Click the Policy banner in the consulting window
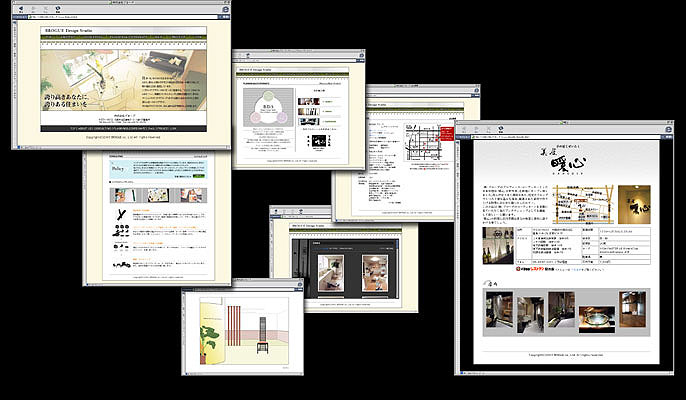 click(x=158, y=169)
